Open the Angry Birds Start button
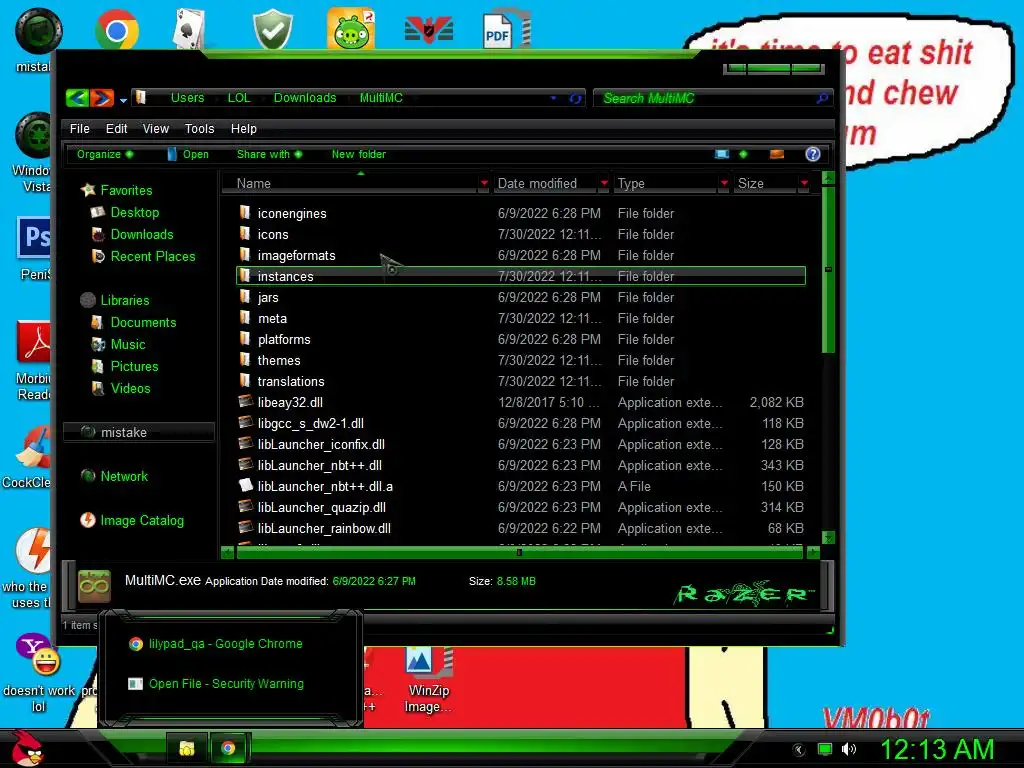This screenshot has width=1024, height=768. click(27, 748)
